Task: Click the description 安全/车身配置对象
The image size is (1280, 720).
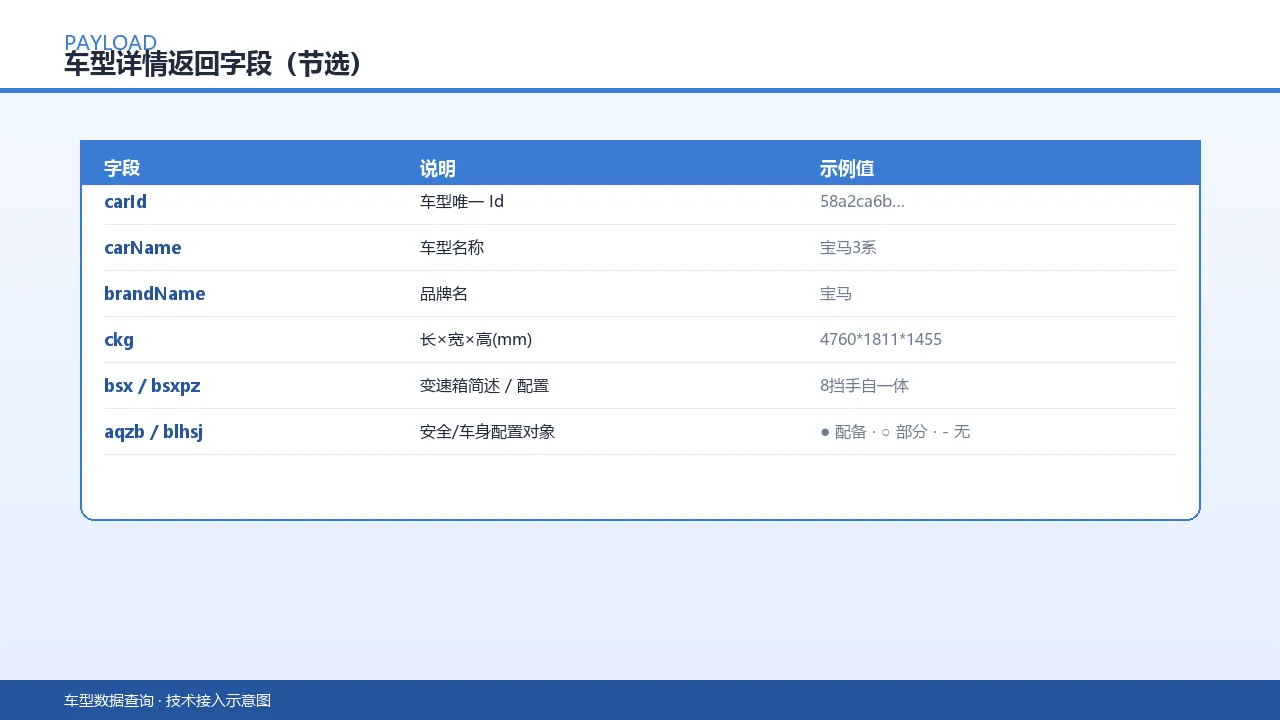Action: pyautogui.click(x=488, y=432)
